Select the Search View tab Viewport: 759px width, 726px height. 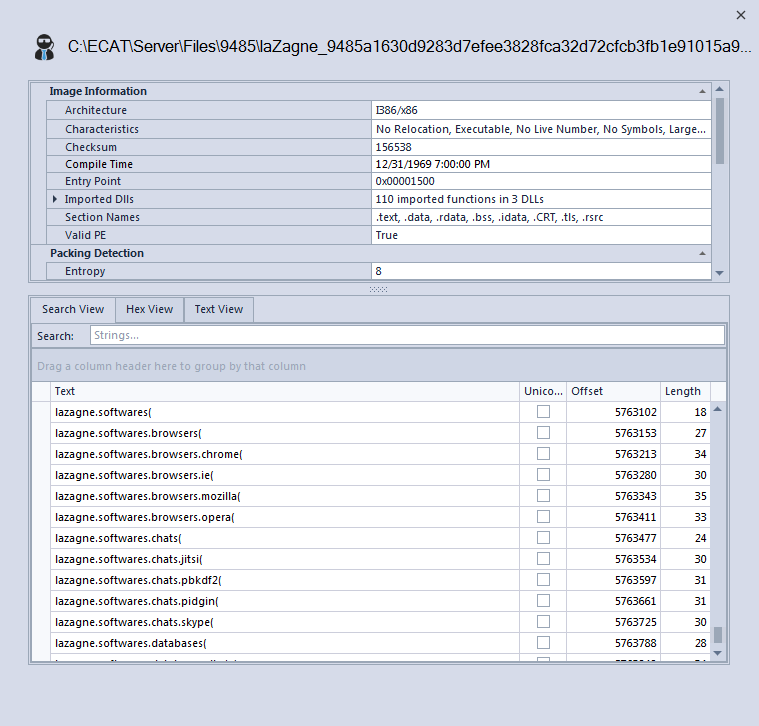point(73,309)
